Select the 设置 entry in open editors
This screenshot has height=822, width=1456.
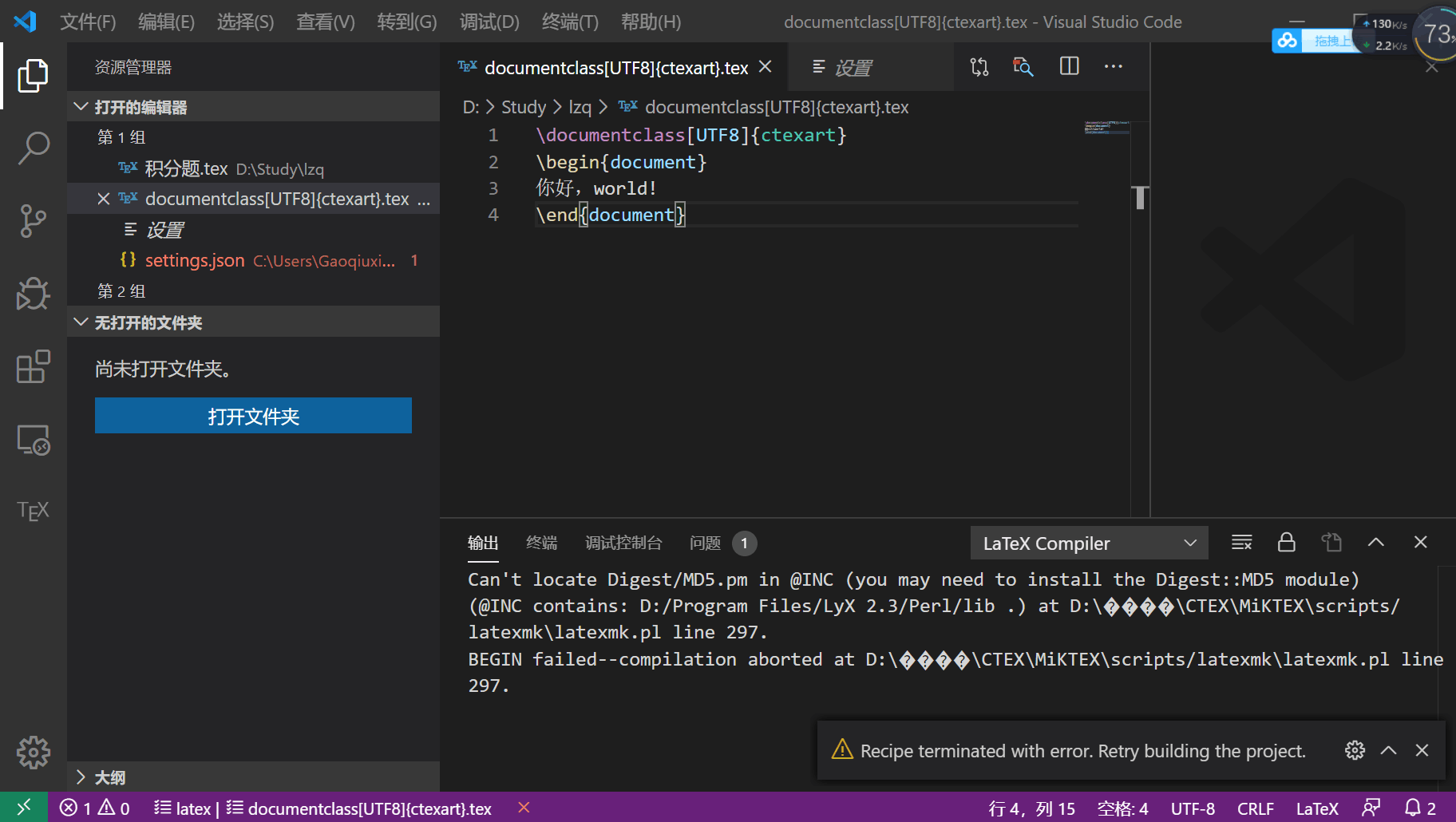click(253, 230)
